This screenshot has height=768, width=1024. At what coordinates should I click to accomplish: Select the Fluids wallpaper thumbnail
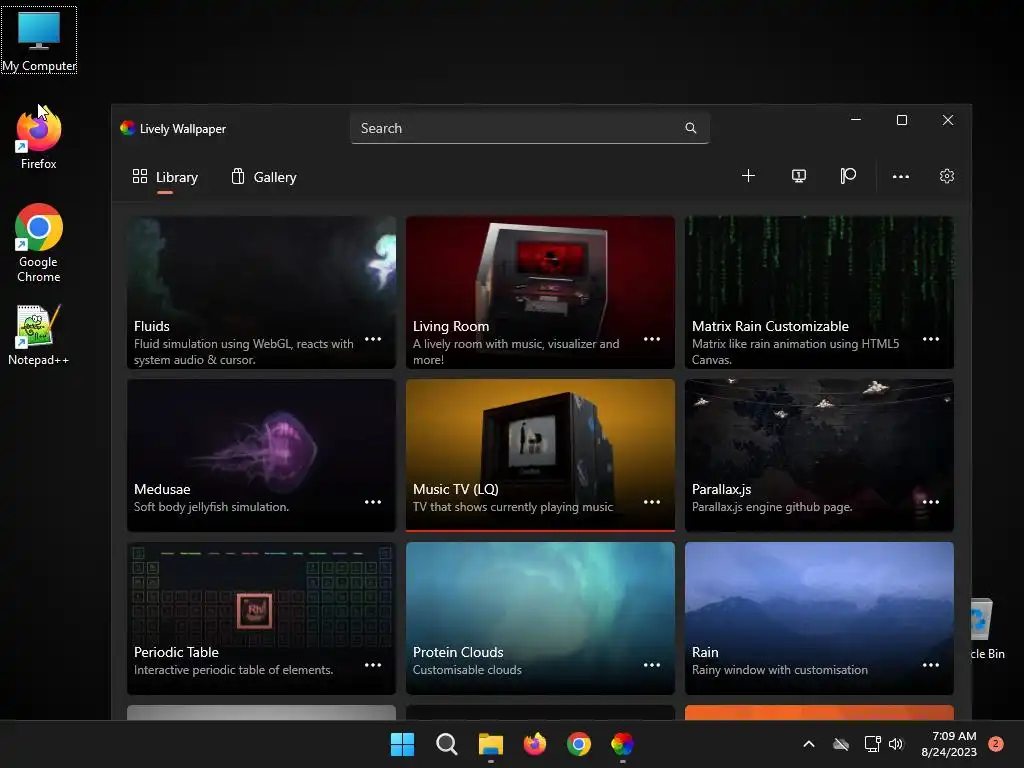(261, 293)
